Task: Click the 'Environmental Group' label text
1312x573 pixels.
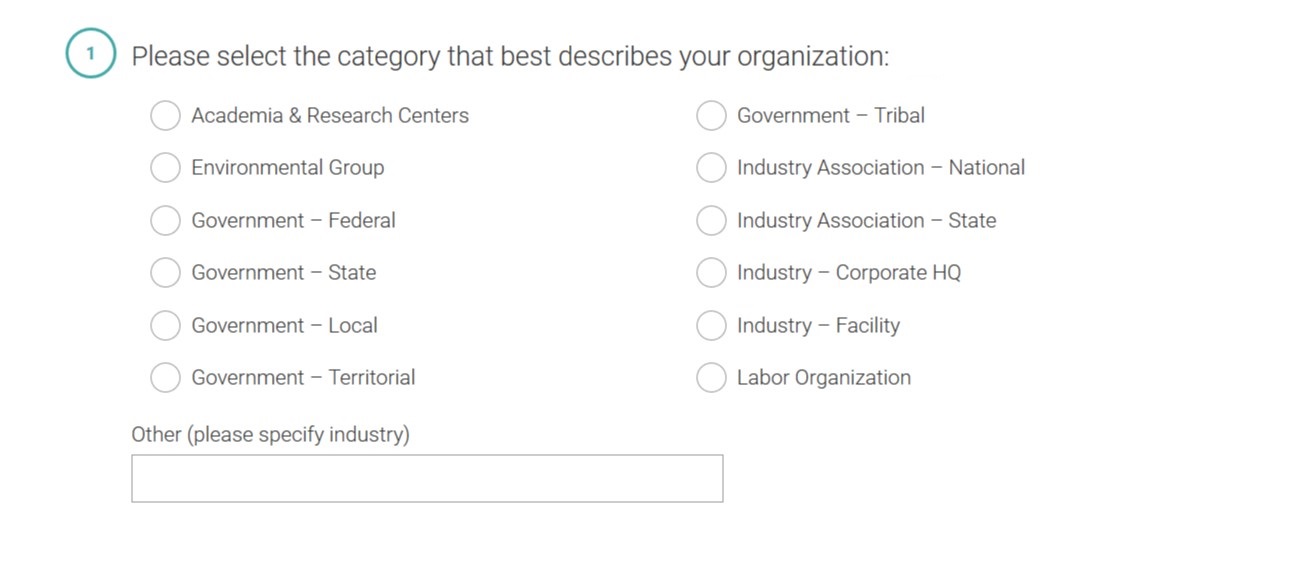Action: pyautogui.click(x=287, y=168)
